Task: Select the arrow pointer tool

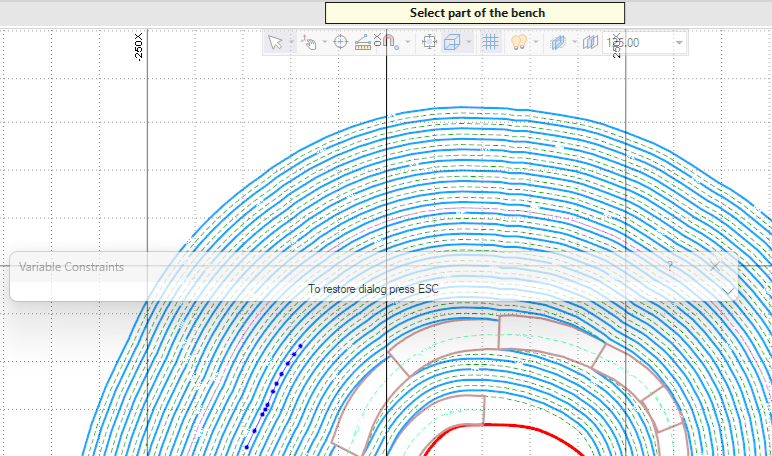Action: point(275,42)
